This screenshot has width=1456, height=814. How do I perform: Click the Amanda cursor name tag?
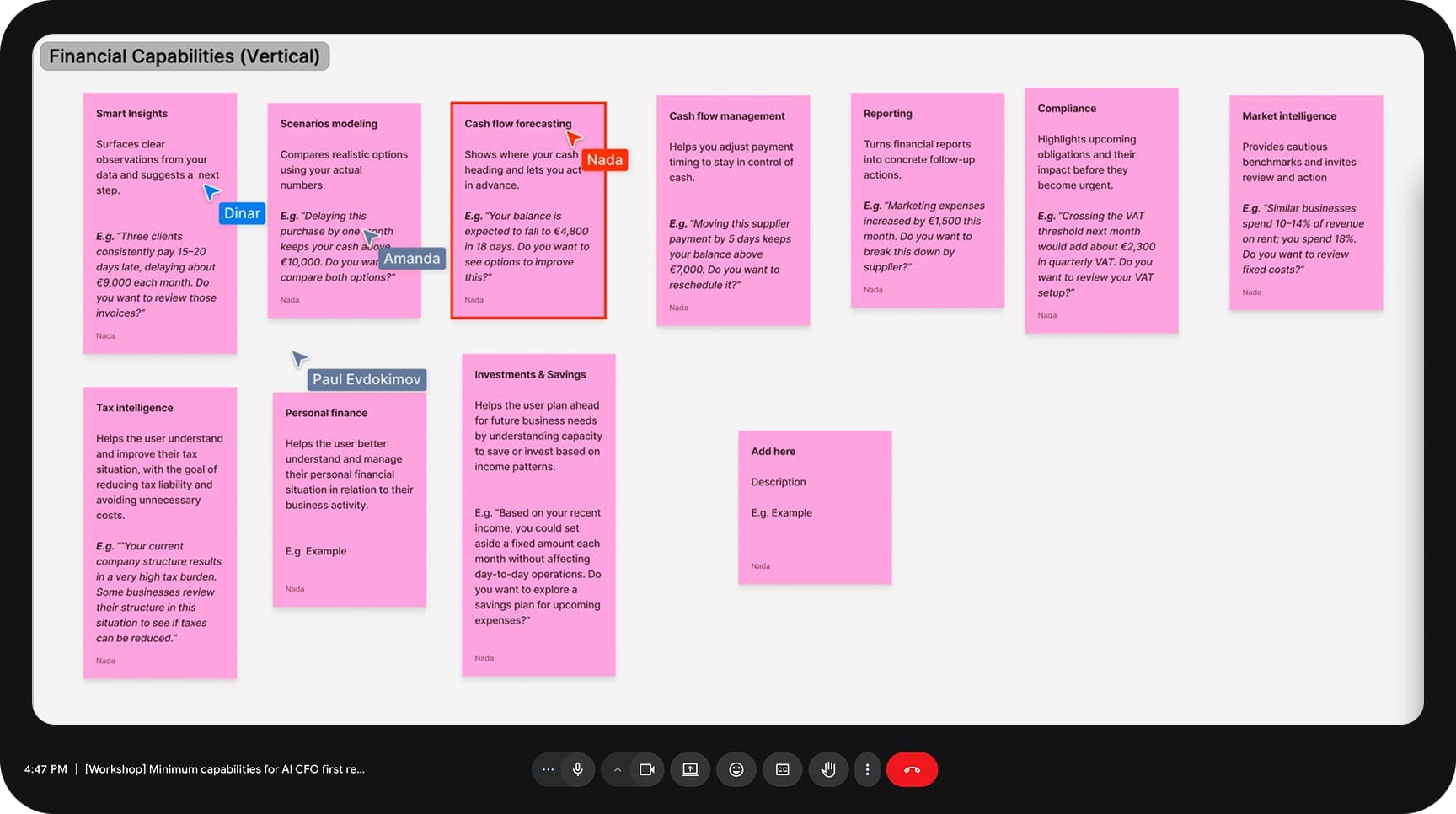pyautogui.click(x=412, y=259)
